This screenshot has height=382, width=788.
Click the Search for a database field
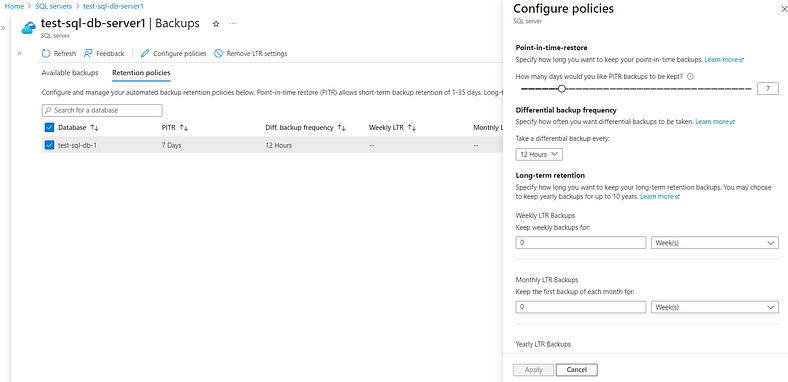click(102, 110)
